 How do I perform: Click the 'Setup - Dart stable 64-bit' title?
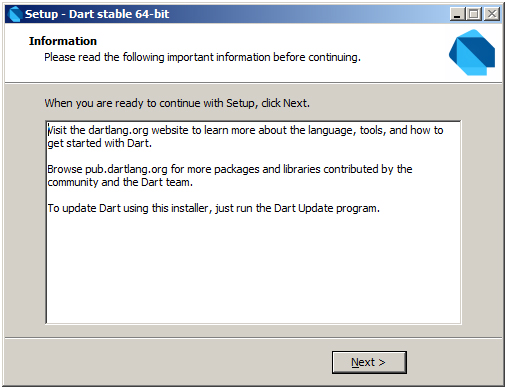click(x=97, y=14)
